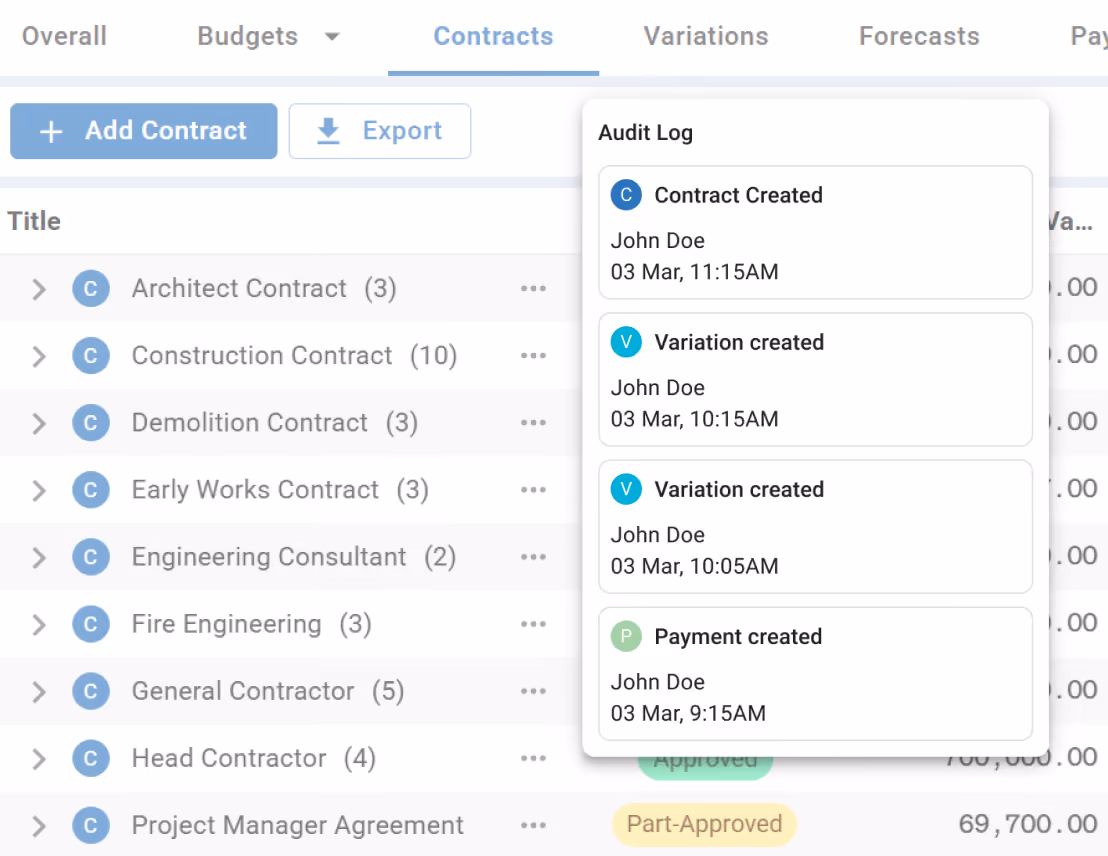Image resolution: width=1108 pixels, height=856 pixels.
Task: Open more options for Engineering Consultant
Action: coord(534,557)
